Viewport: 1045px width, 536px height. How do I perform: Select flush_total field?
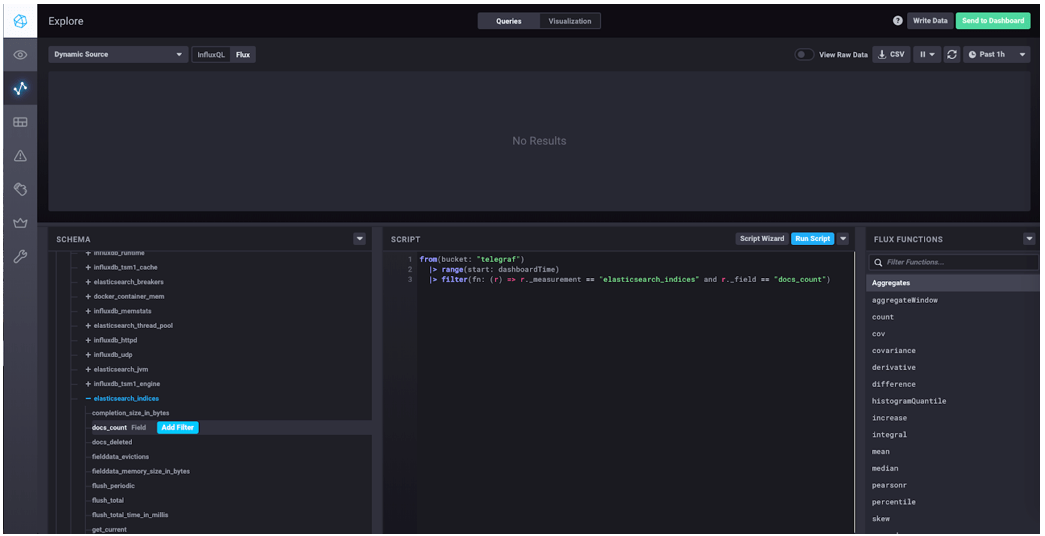[x=108, y=500]
